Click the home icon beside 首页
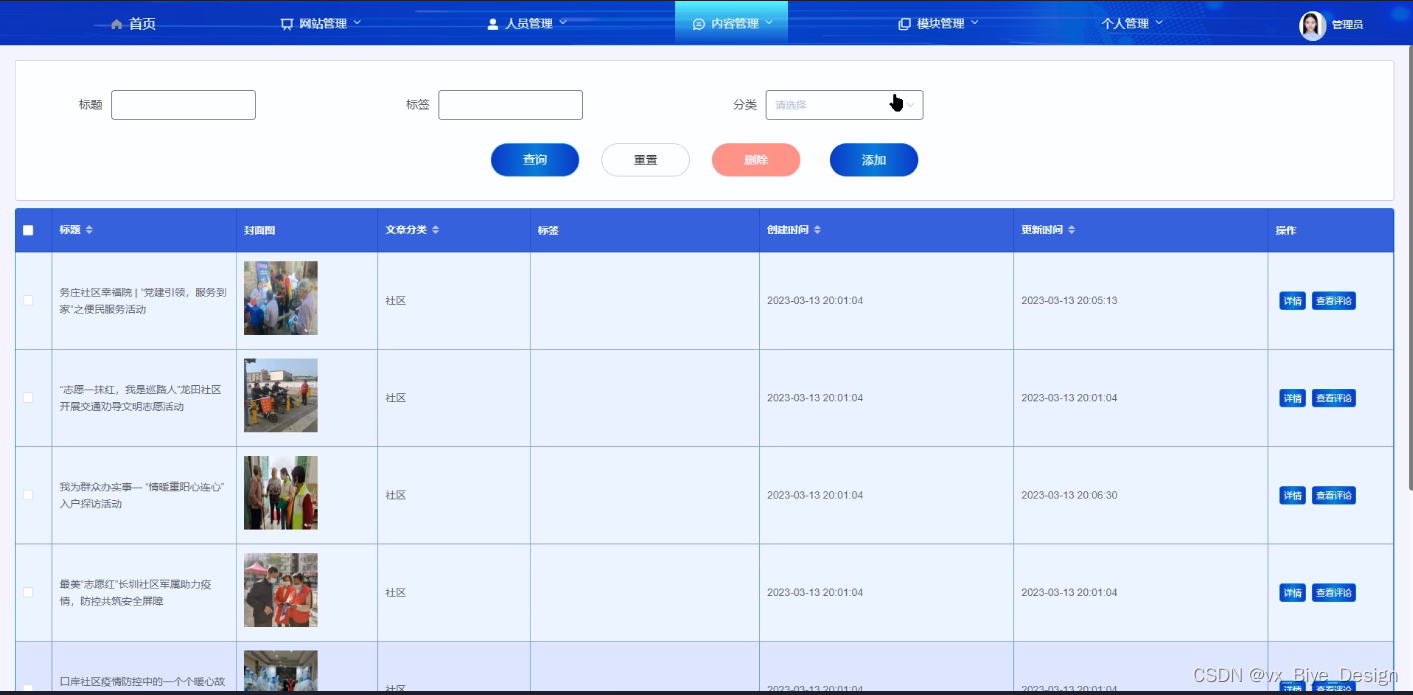Viewport: 1413px width, 695px height. point(116,23)
